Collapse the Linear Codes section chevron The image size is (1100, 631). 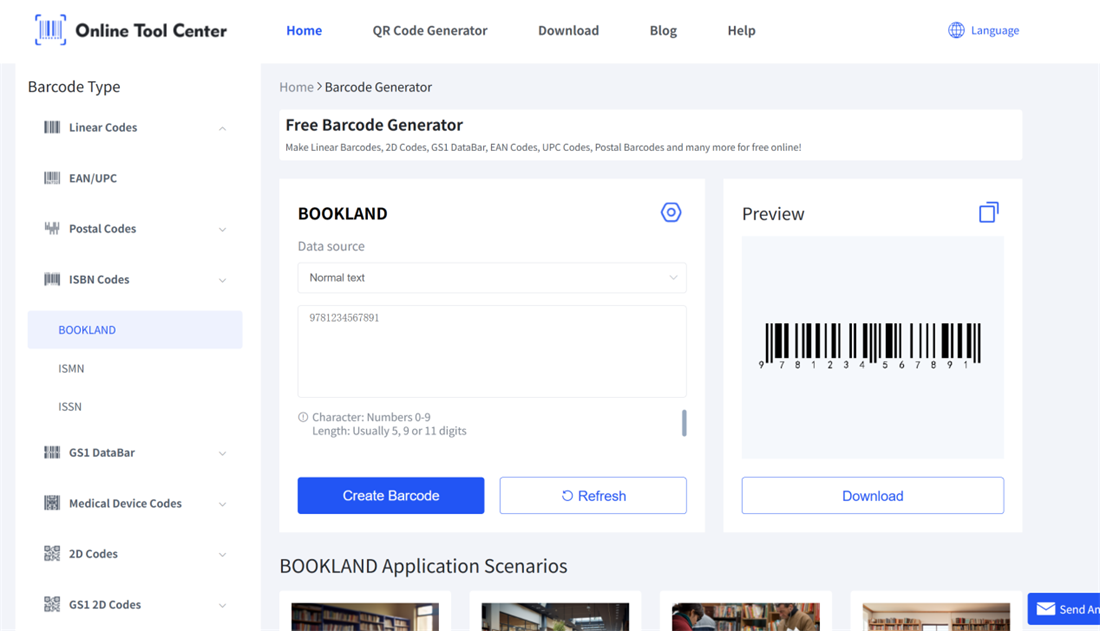point(222,128)
